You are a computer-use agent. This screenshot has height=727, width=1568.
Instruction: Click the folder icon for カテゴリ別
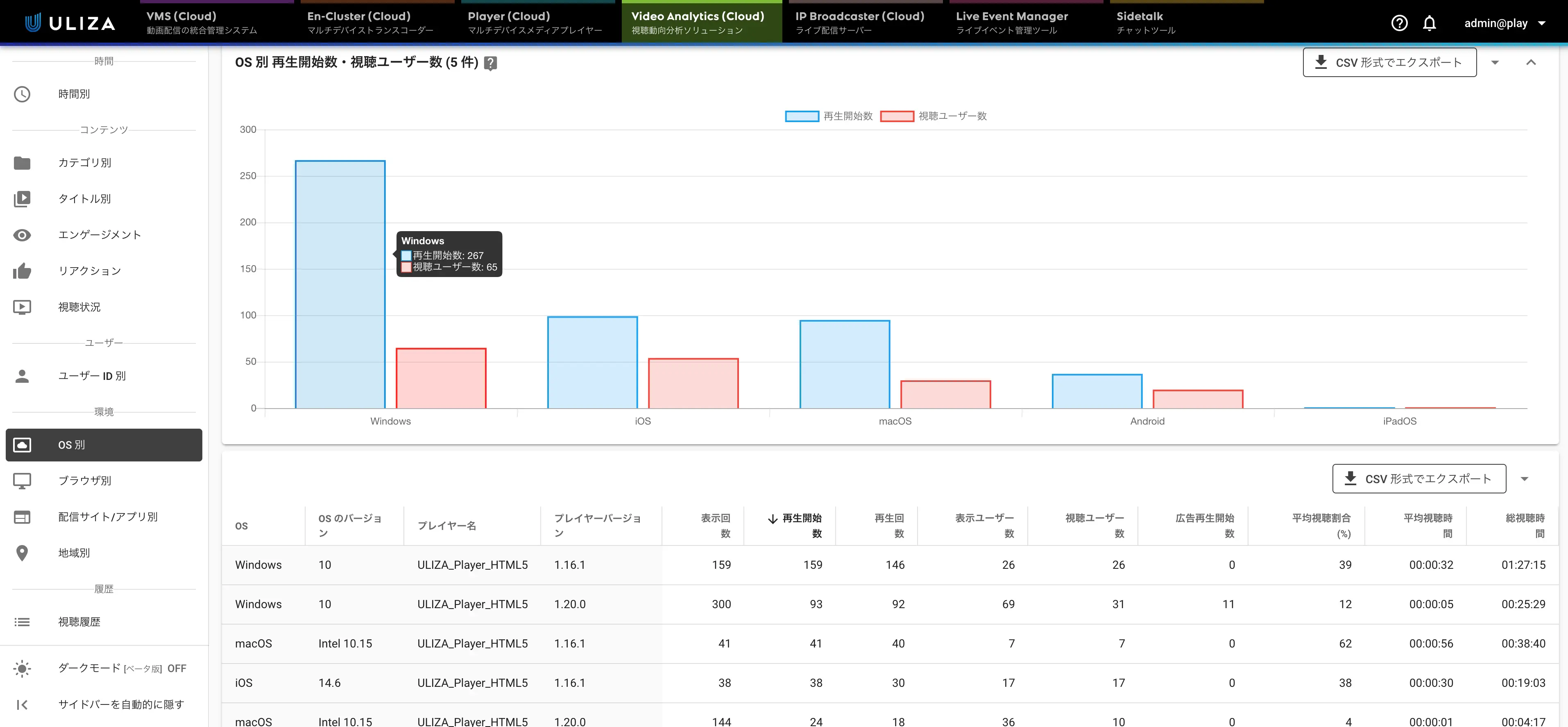coord(22,163)
